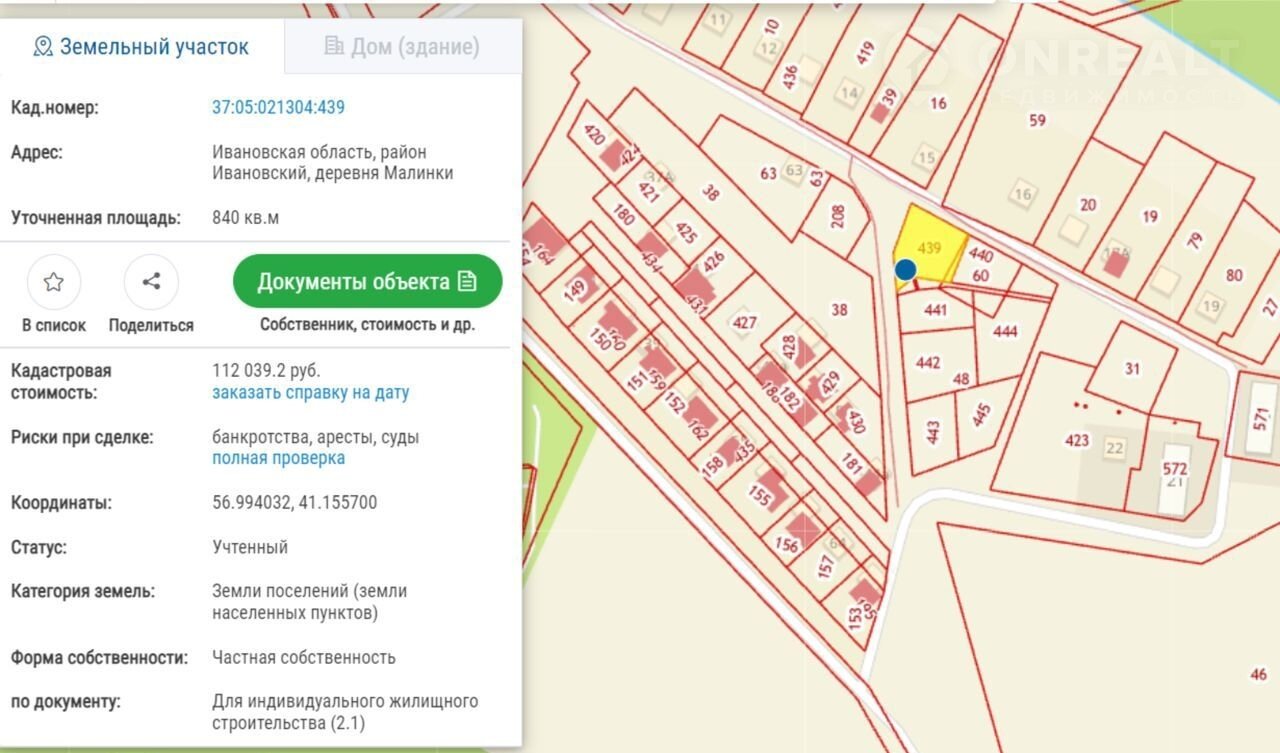
Task: Click the заказать справку на дату link
Action: click(x=310, y=393)
